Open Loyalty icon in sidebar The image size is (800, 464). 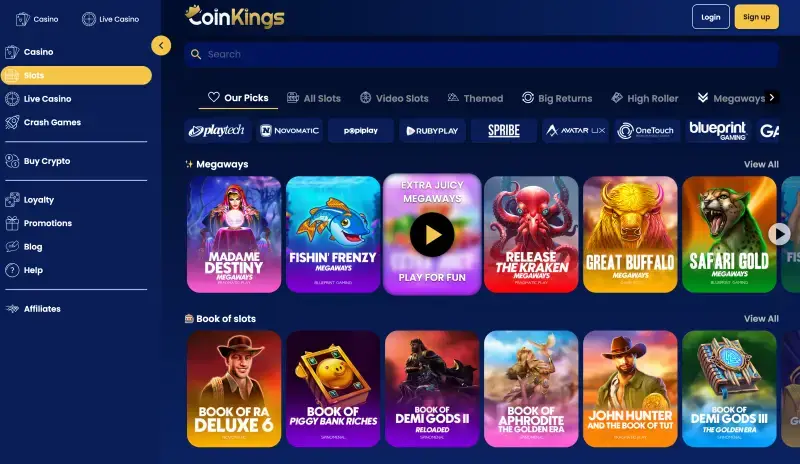tap(12, 200)
